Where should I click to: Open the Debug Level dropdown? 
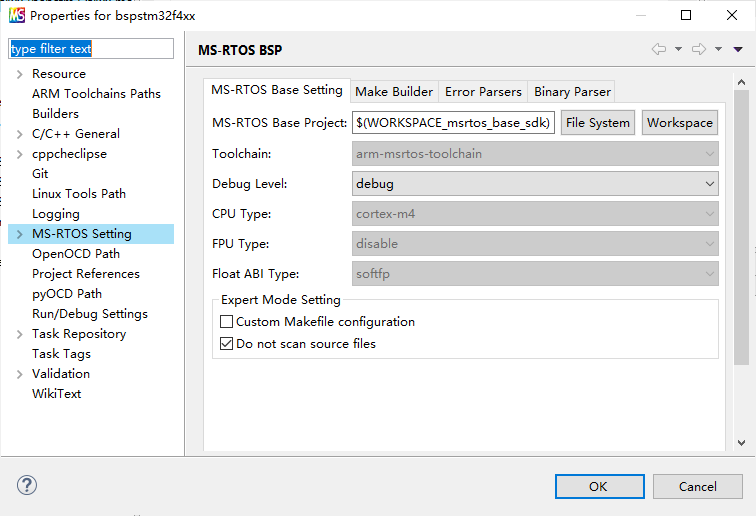point(536,184)
